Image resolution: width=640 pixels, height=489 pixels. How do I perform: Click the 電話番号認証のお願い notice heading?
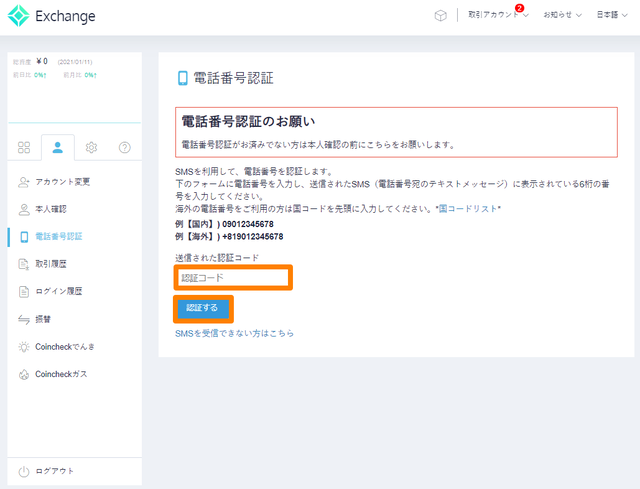pyautogui.click(x=248, y=122)
